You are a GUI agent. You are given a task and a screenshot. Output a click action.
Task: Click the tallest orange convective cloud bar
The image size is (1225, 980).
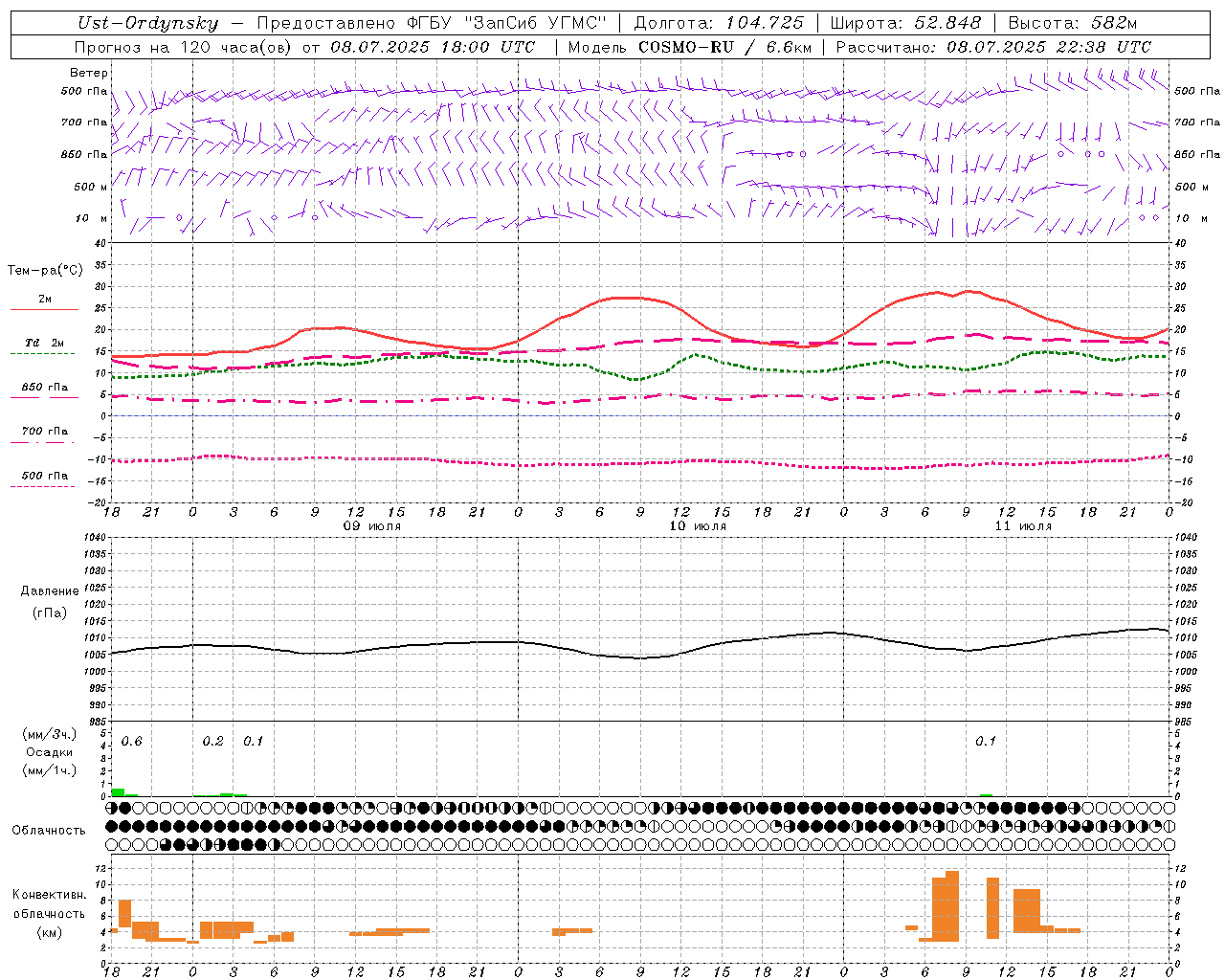pyautogui.click(x=952, y=905)
